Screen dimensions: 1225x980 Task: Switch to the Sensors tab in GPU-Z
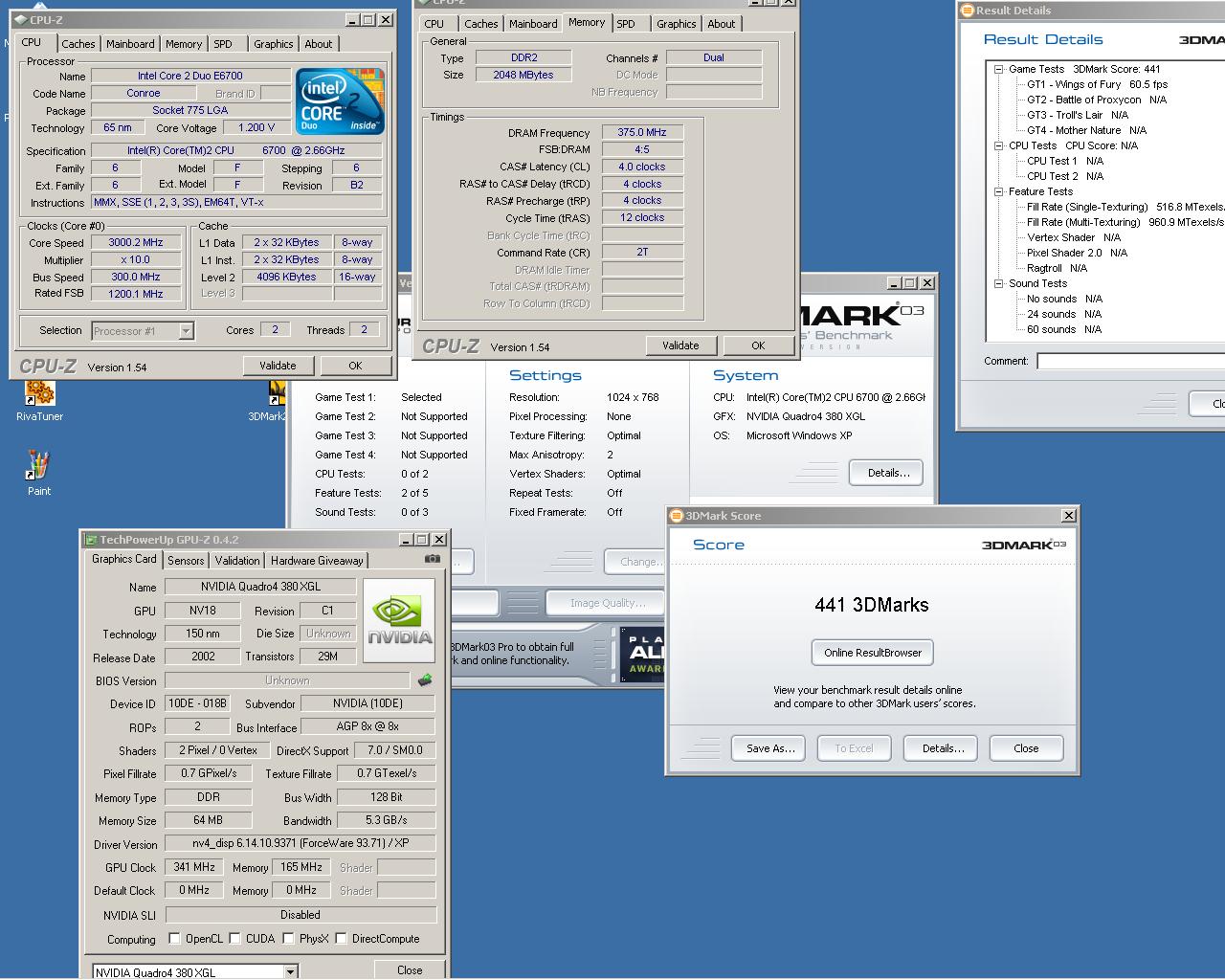[x=186, y=561]
